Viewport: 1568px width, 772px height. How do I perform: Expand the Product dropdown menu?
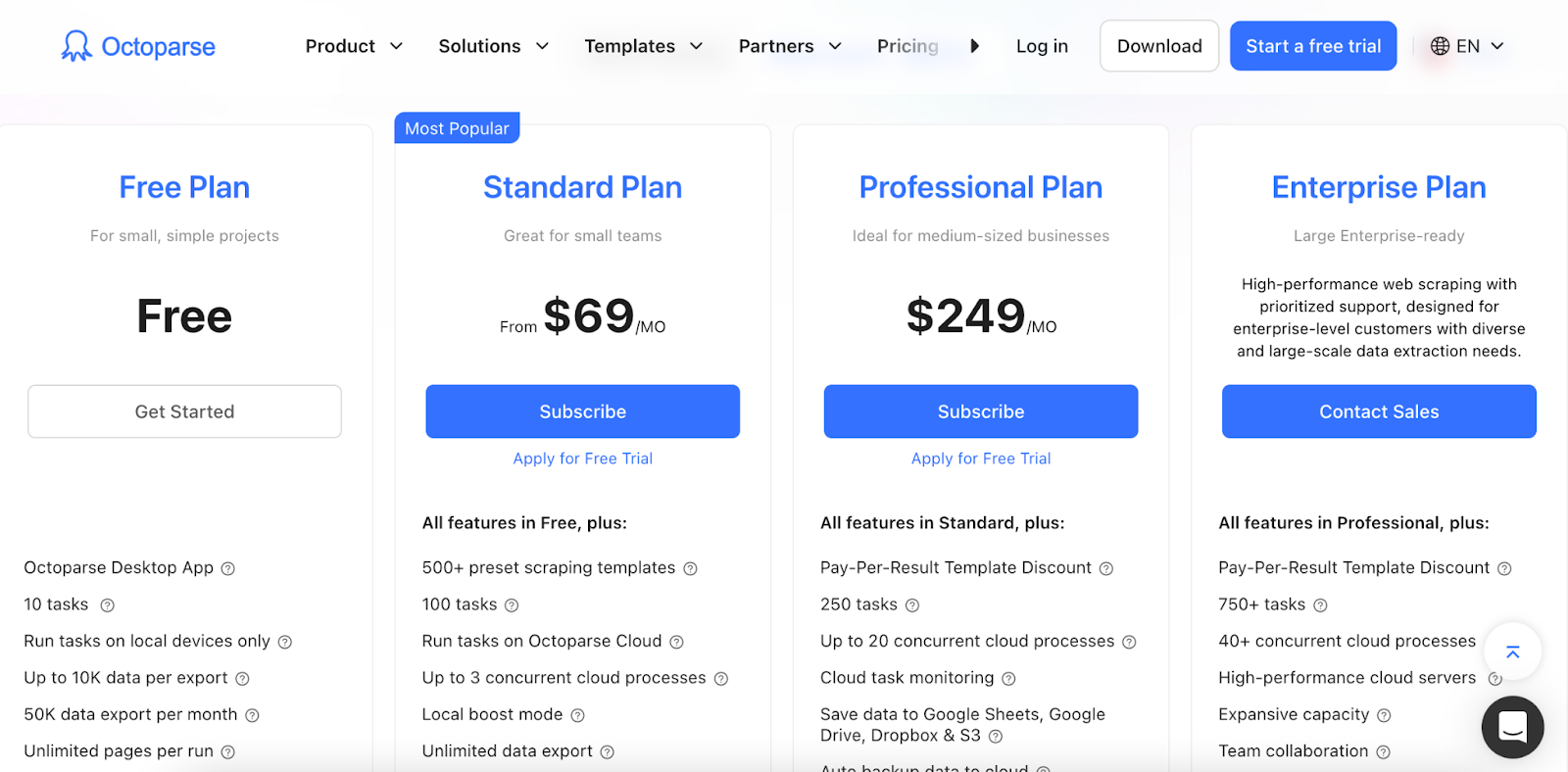[354, 46]
